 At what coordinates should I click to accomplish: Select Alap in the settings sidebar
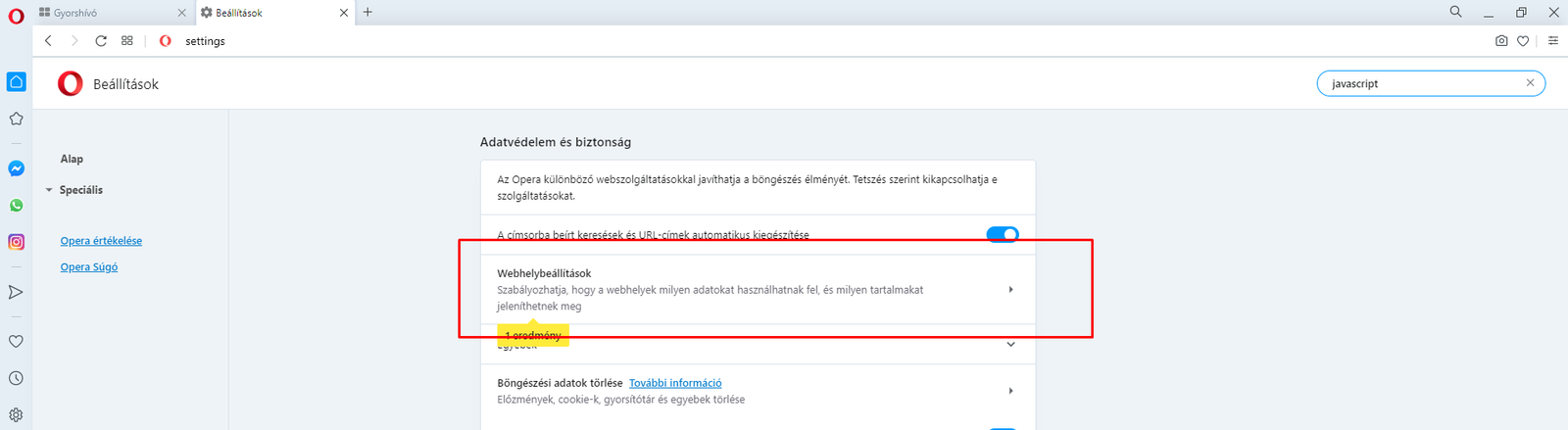pyautogui.click(x=72, y=159)
